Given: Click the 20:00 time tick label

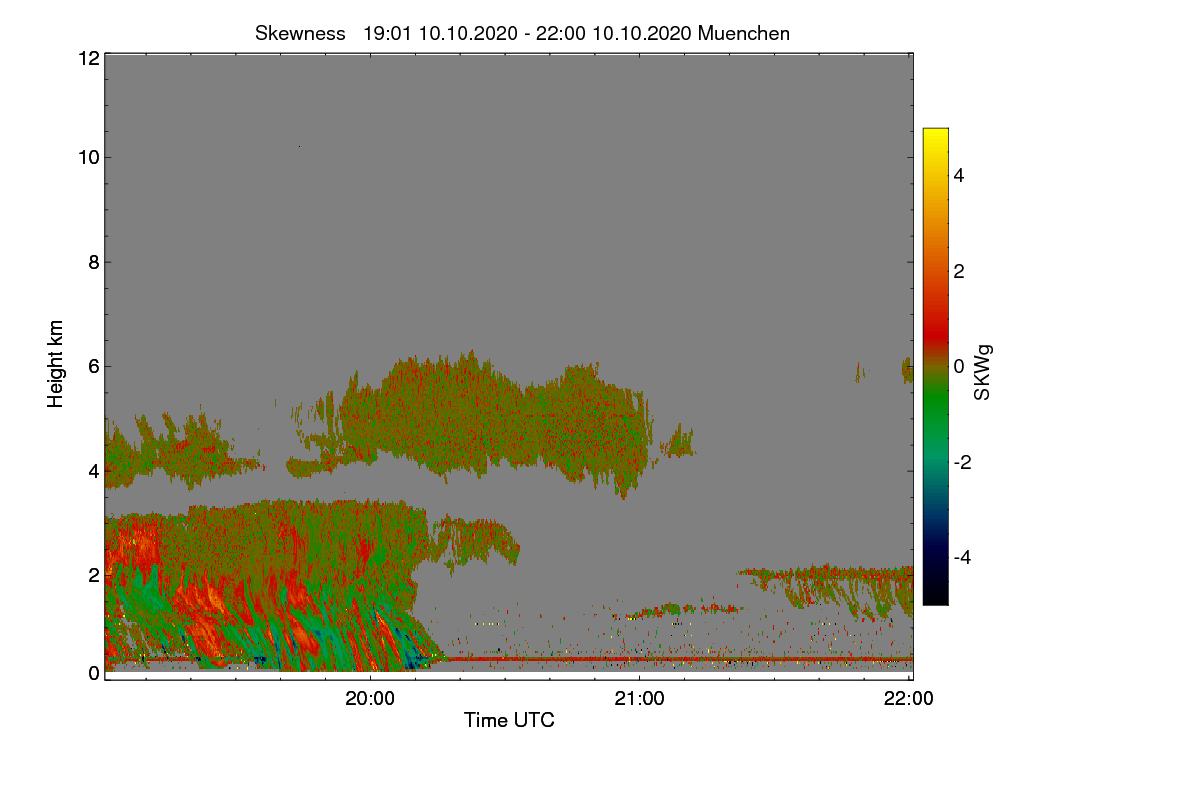Looking at the screenshot, I should [x=370, y=700].
